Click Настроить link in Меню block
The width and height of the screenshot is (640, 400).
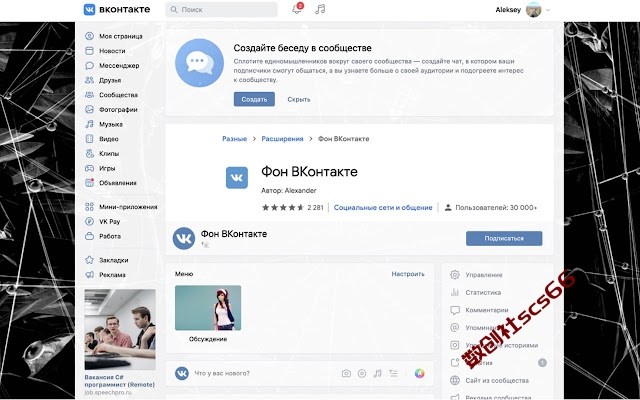click(x=408, y=274)
